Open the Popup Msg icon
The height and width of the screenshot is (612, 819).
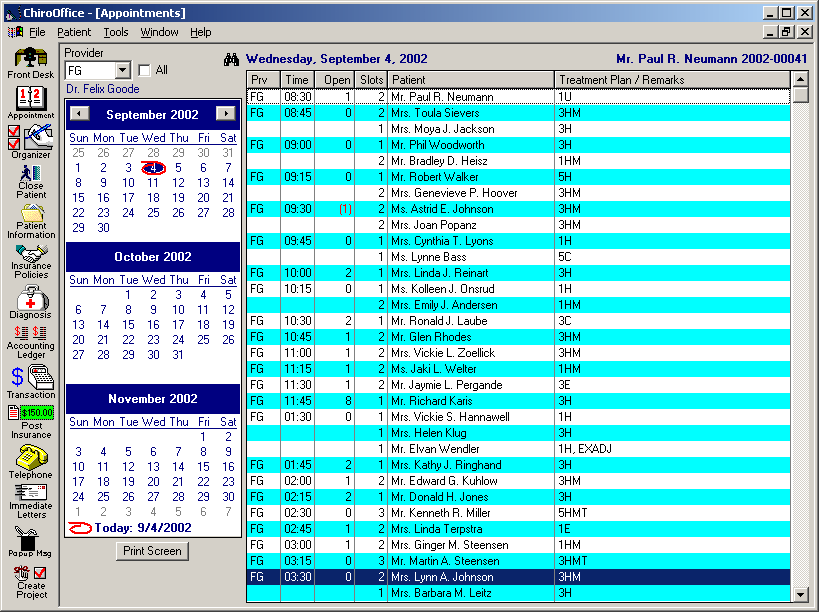tap(29, 542)
